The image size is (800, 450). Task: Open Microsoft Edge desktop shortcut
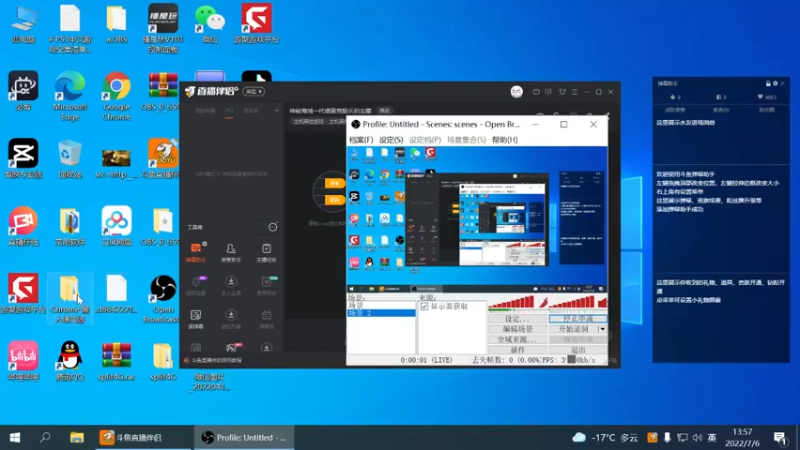(x=70, y=97)
